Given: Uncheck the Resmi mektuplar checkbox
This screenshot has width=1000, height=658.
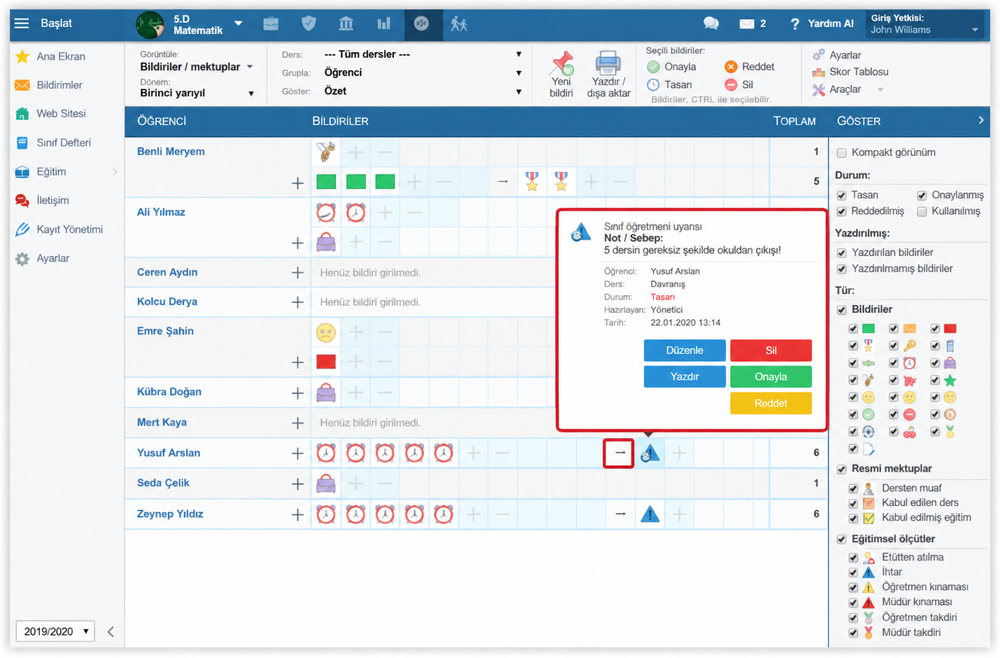Looking at the screenshot, I should pyautogui.click(x=841, y=469).
